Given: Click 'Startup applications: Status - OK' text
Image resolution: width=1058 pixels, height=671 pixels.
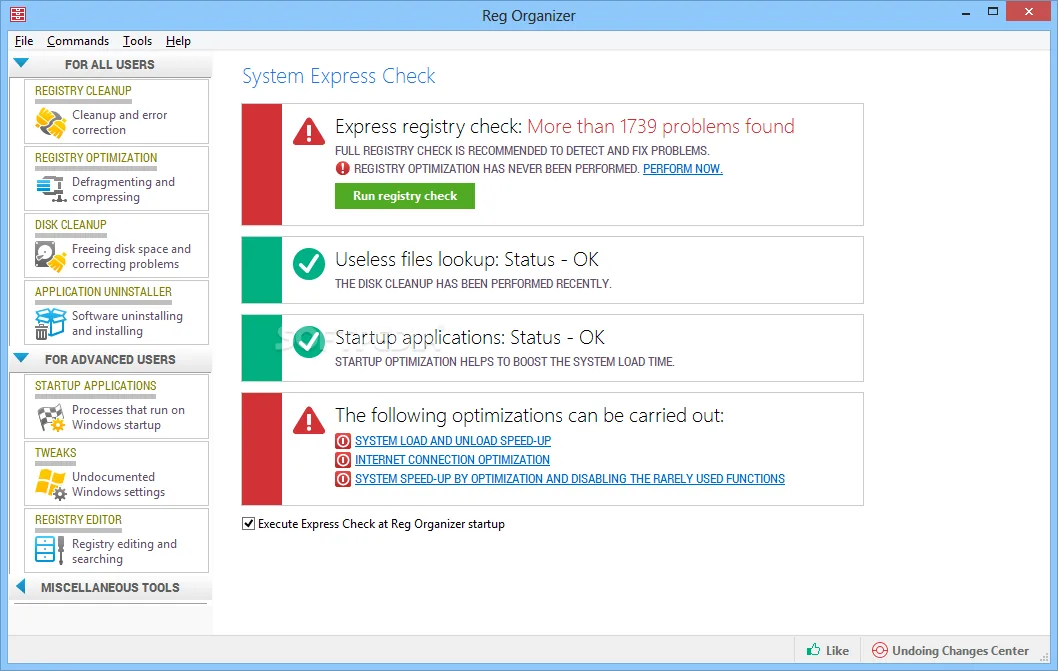Looking at the screenshot, I should click(x=470, y=338).
